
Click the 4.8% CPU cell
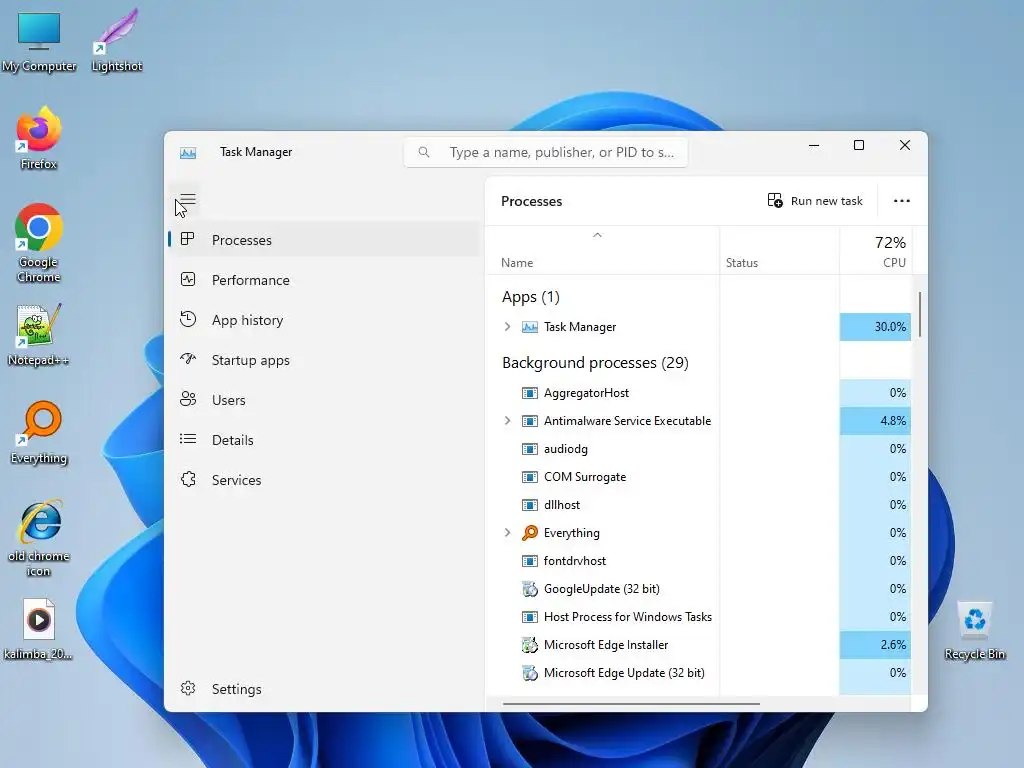(875, 421)
